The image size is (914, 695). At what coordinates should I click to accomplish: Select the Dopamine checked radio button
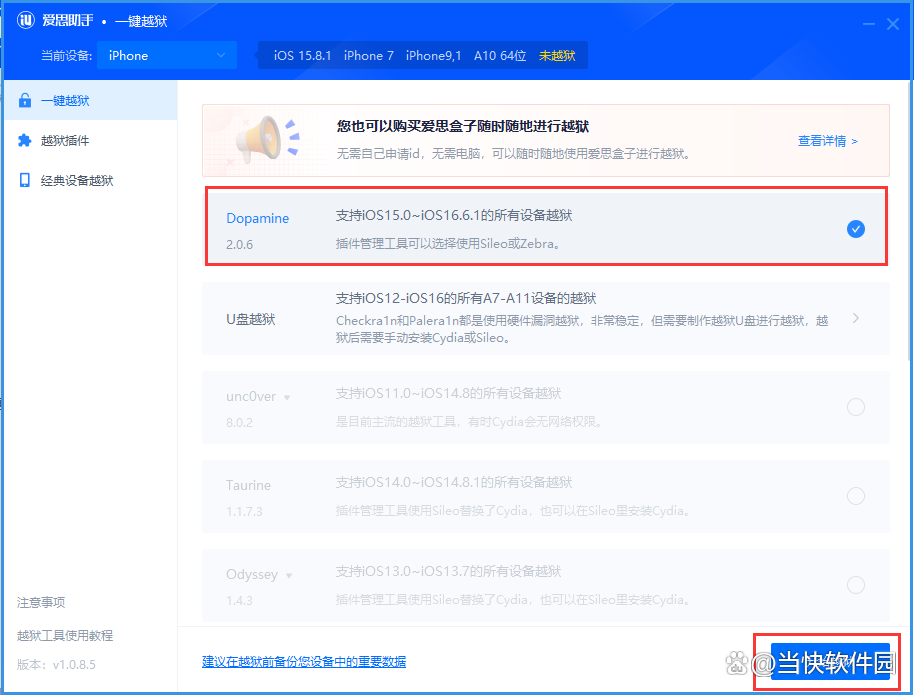(x=855, y=229)
